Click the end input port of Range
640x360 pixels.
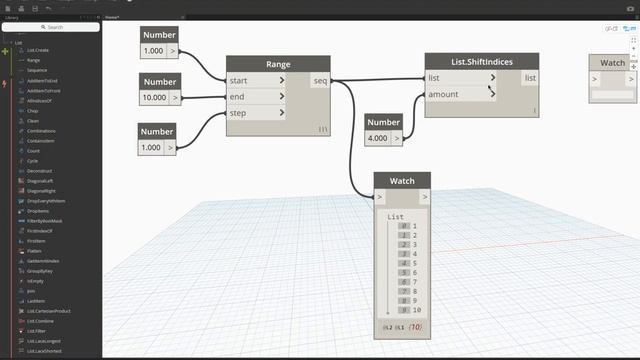(256, 97)
